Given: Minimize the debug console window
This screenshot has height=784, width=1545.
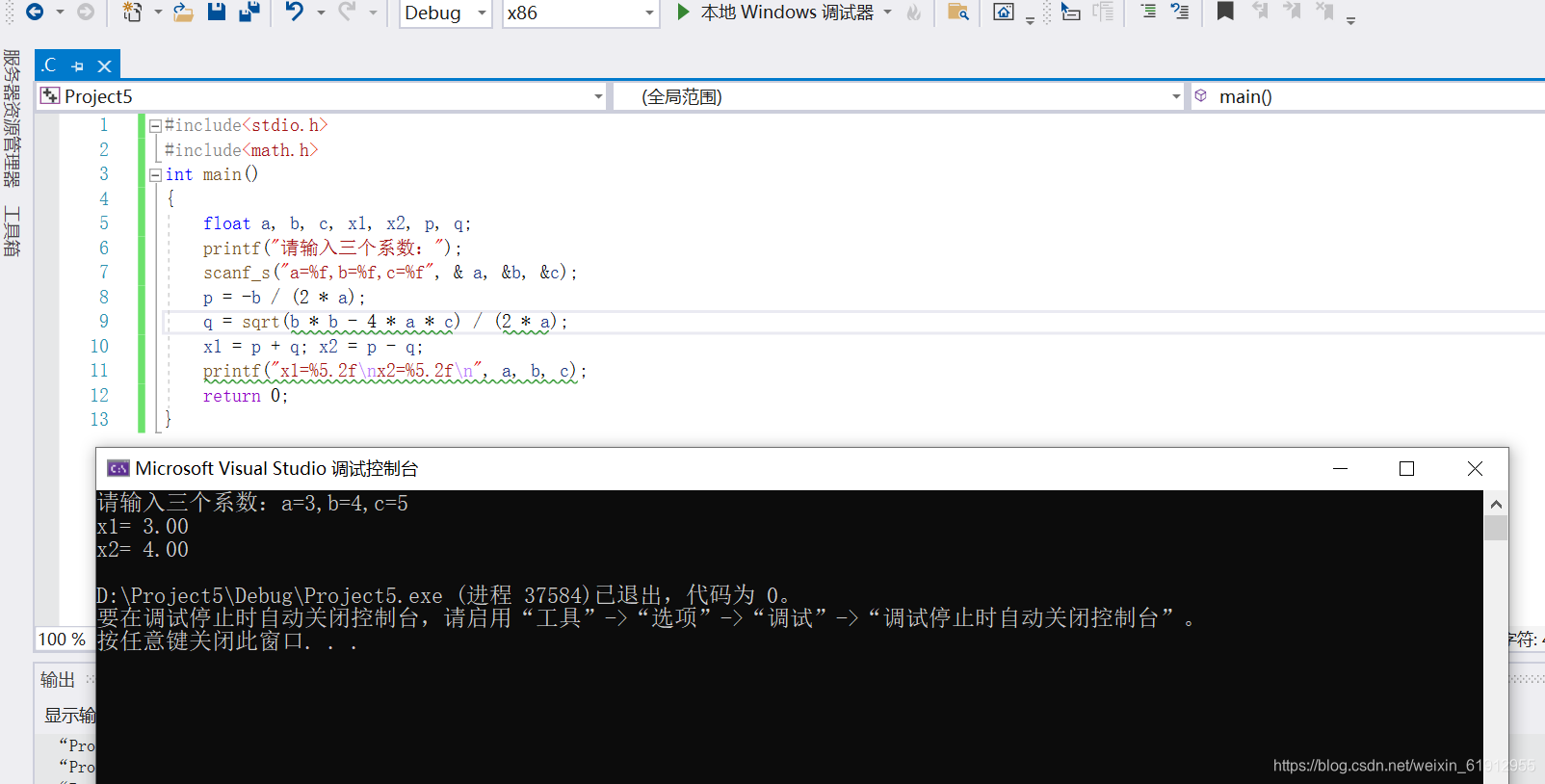Looking at the screenshot, I should 1340,469.
